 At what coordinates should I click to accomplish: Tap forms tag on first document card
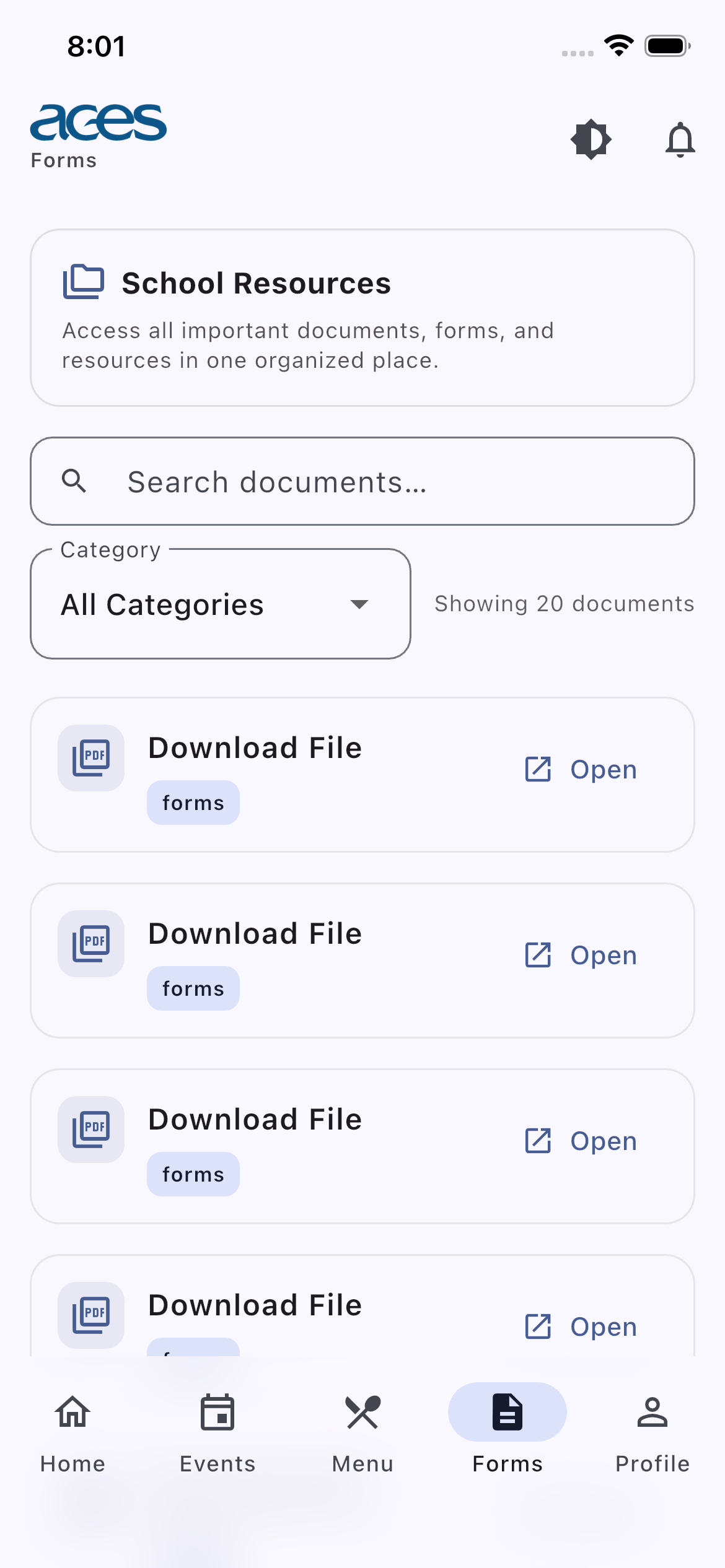[x=193, y=803]
